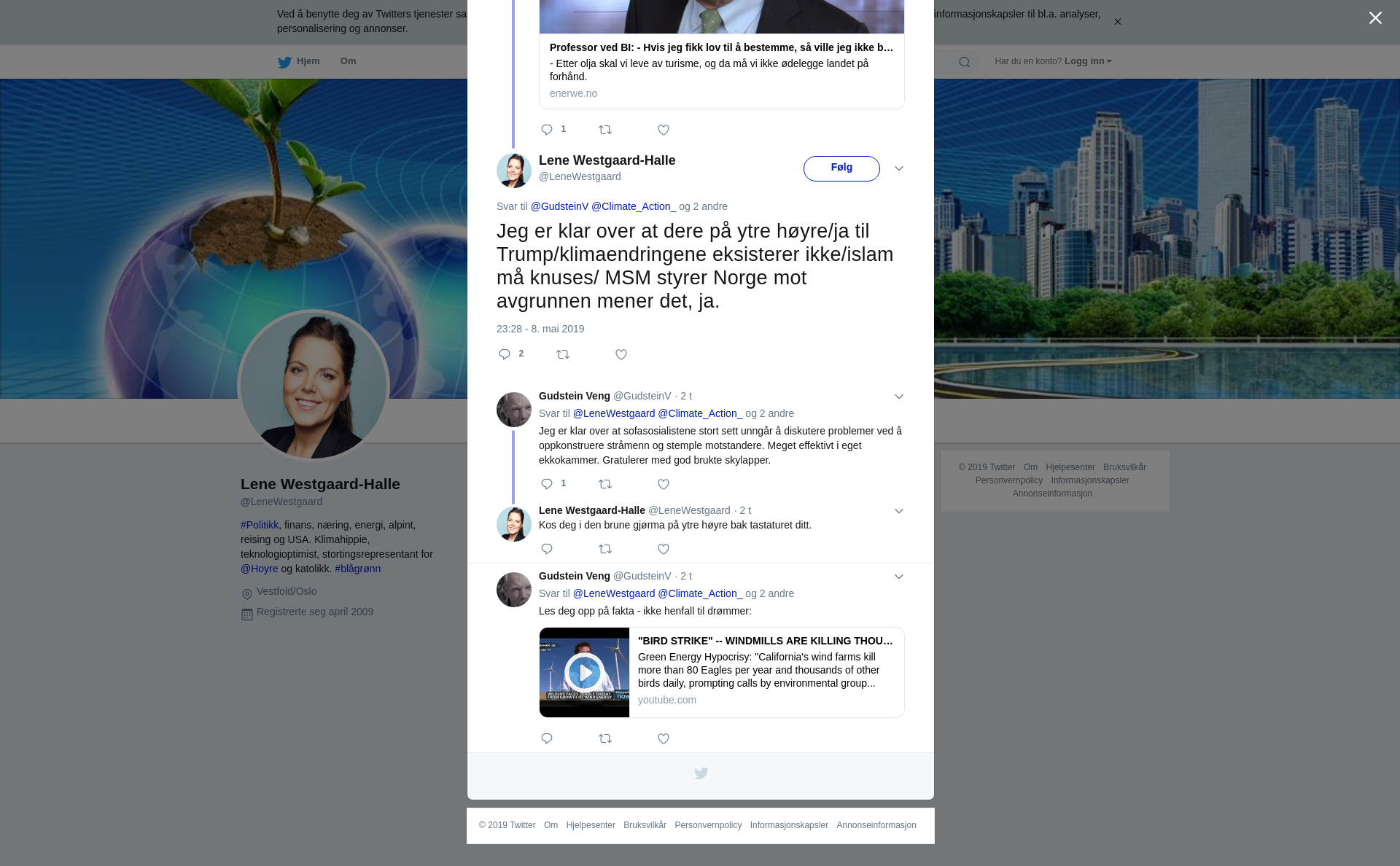The width and height of the screenshot is (1400, 866).
Task: Open the timestamp 23:28 - 8. mai 2019
Action: [x=540, y=329]
